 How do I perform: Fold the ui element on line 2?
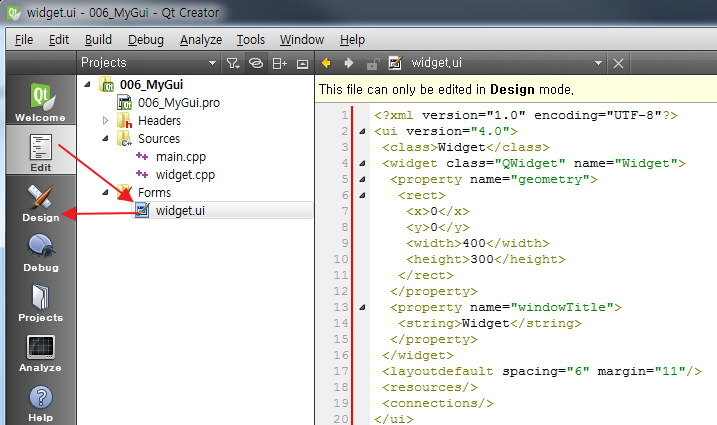tap(362, 131)
